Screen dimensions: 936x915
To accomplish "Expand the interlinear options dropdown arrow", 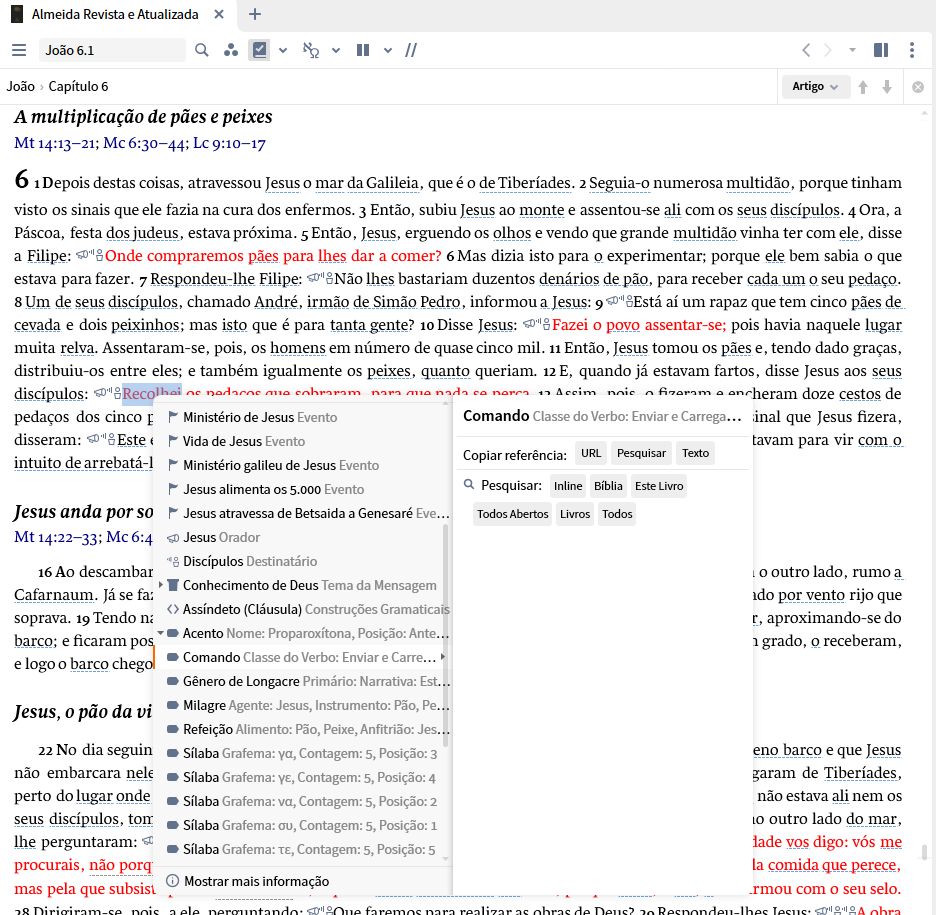I will 336,51.
